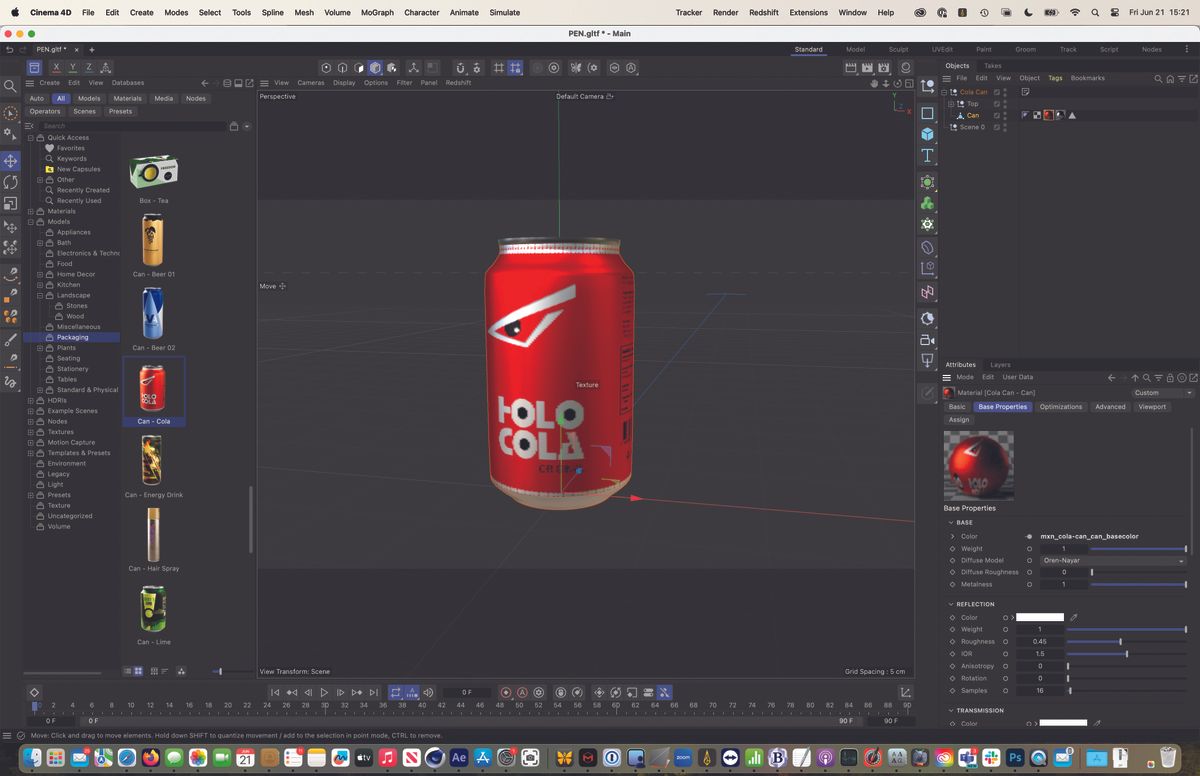This screenshot has width=1200, height=776.
Task: Click the highlighted Snapping icon in top toolbar
Action: [515, 68]
